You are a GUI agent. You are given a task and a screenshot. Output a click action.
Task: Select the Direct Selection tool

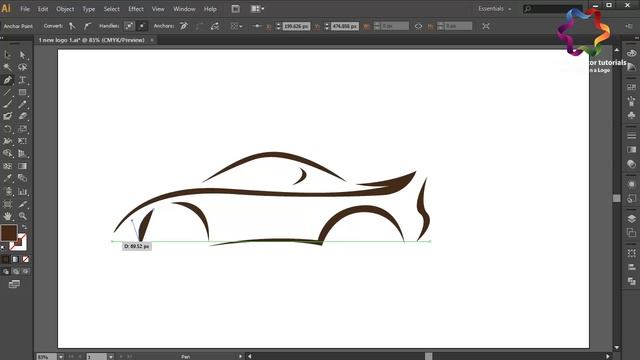click(23, 55)
